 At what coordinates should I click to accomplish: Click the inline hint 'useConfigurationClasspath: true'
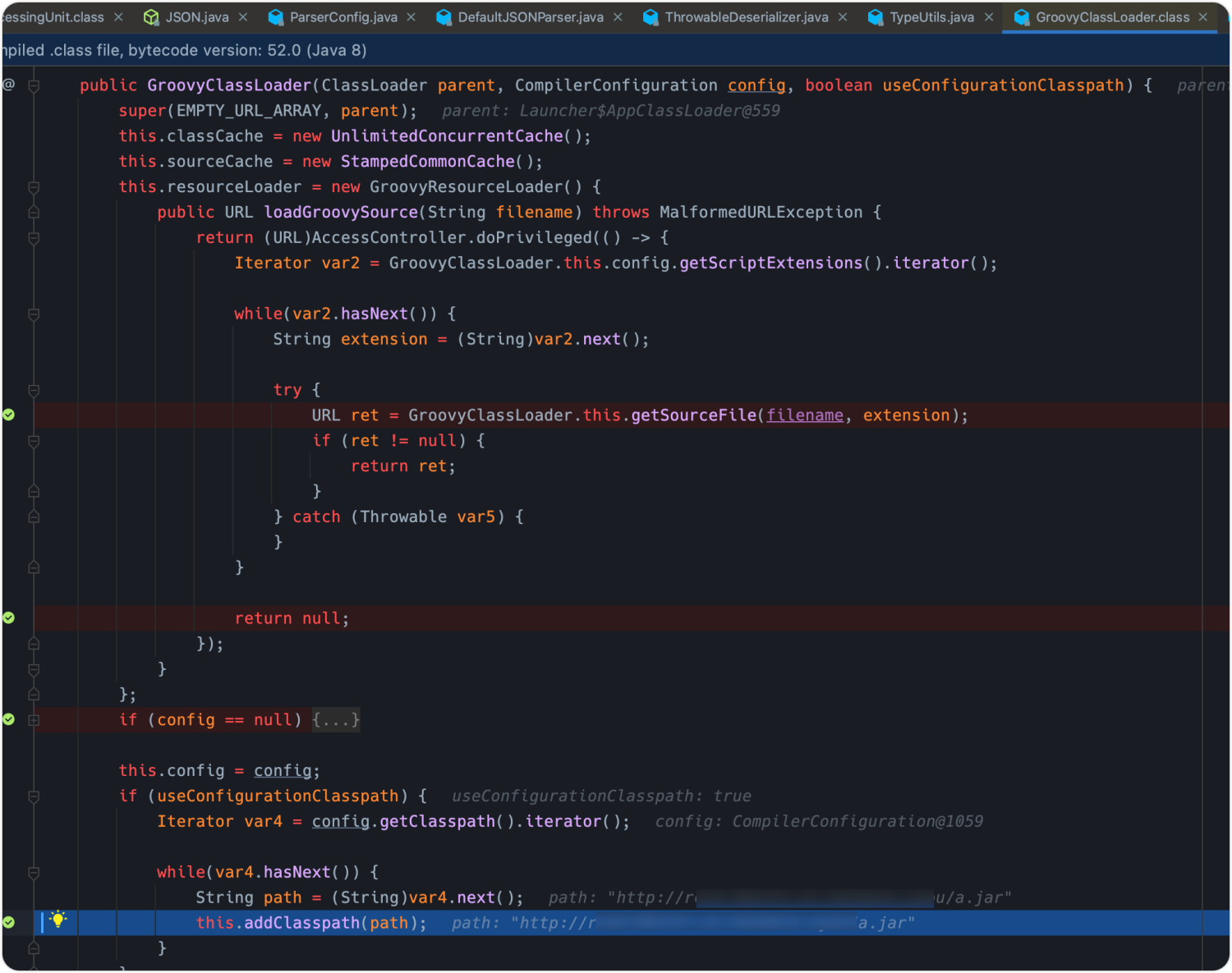coord(601,796)
